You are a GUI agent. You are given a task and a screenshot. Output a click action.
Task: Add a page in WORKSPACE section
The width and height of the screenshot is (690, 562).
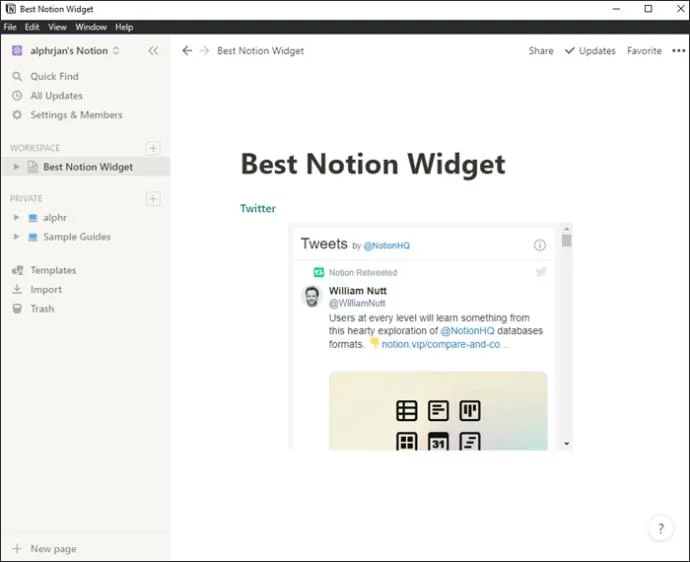[153, 148]
